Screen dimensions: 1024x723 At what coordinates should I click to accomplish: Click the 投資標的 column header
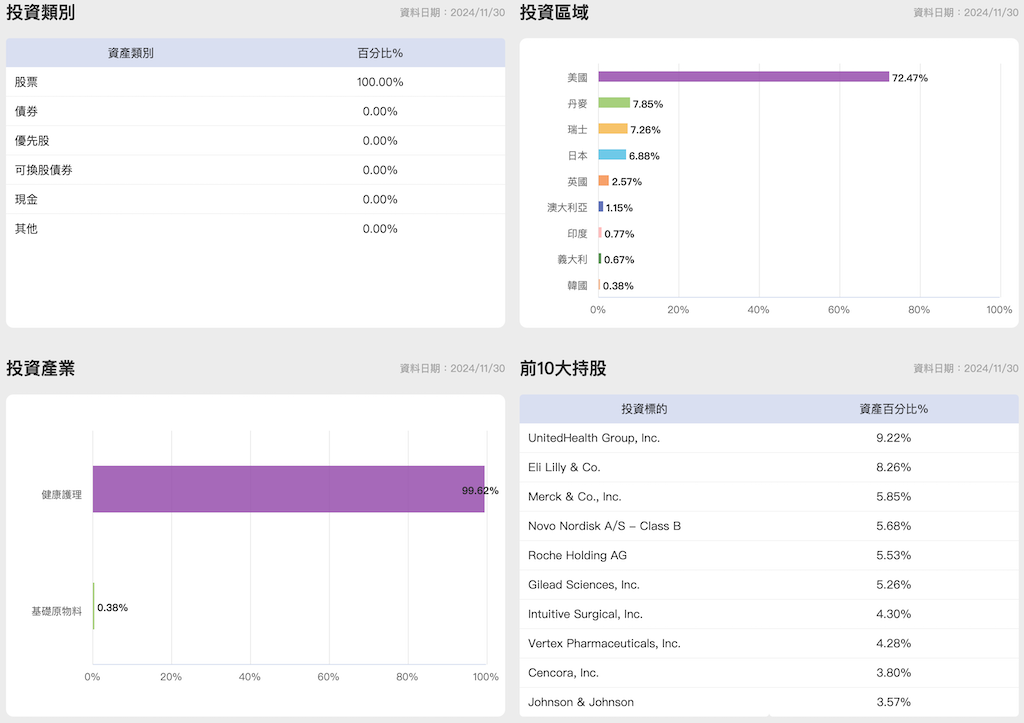[644, 409]
